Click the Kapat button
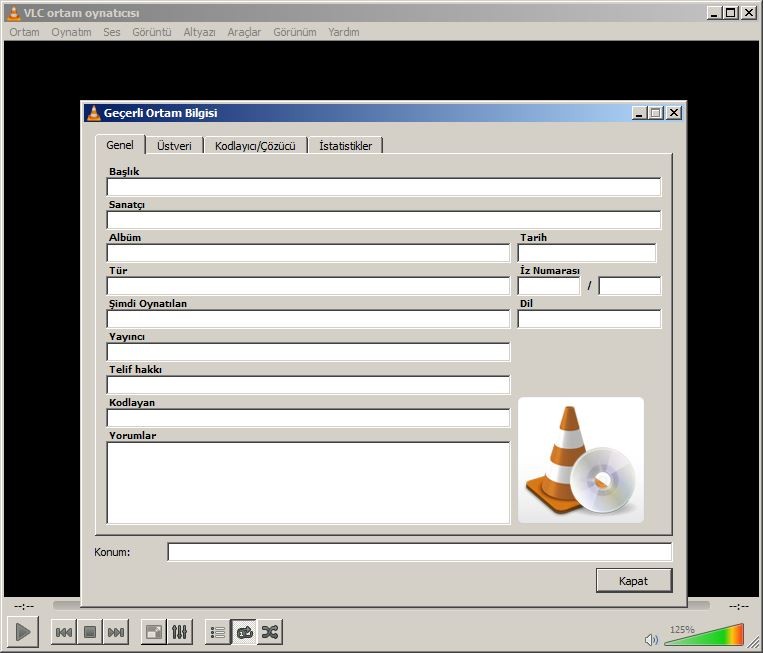The image size is (763, 653). (634, 580)
